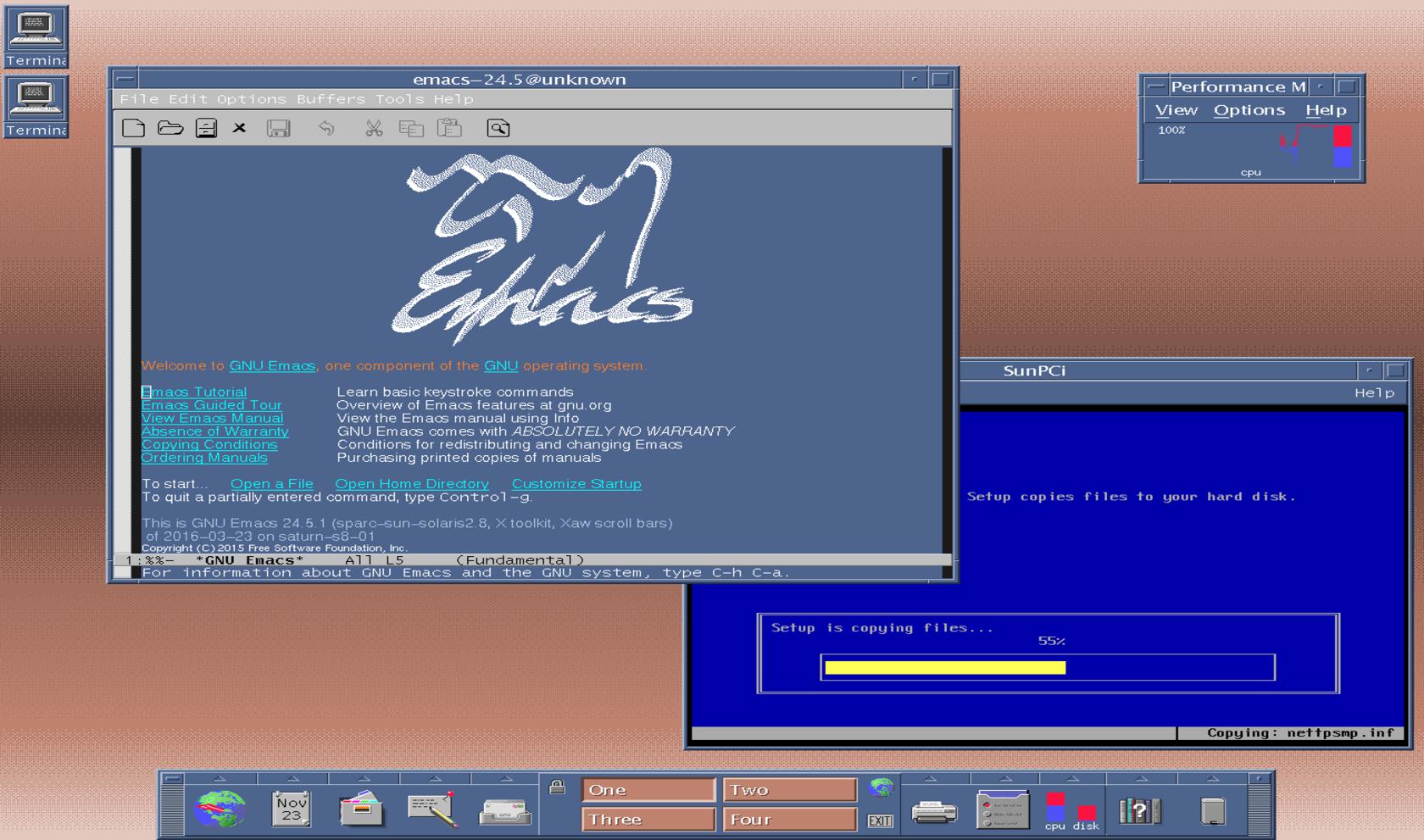
Task: Click the Open File folder icon in Emacs
Action: pos(170,128)
